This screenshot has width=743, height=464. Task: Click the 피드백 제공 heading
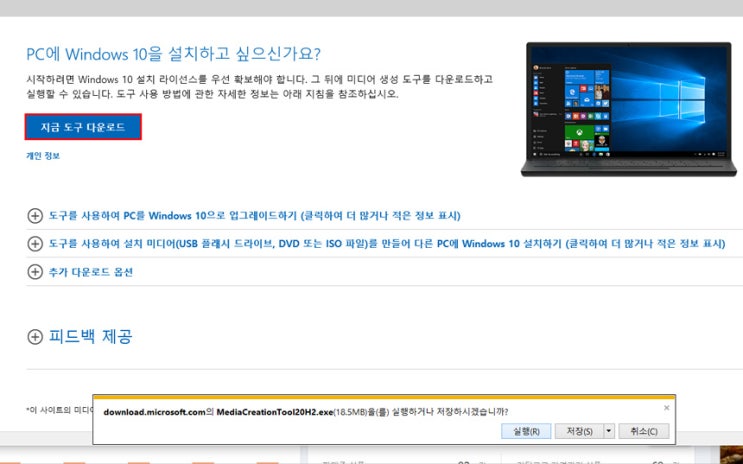click(90, 337)
